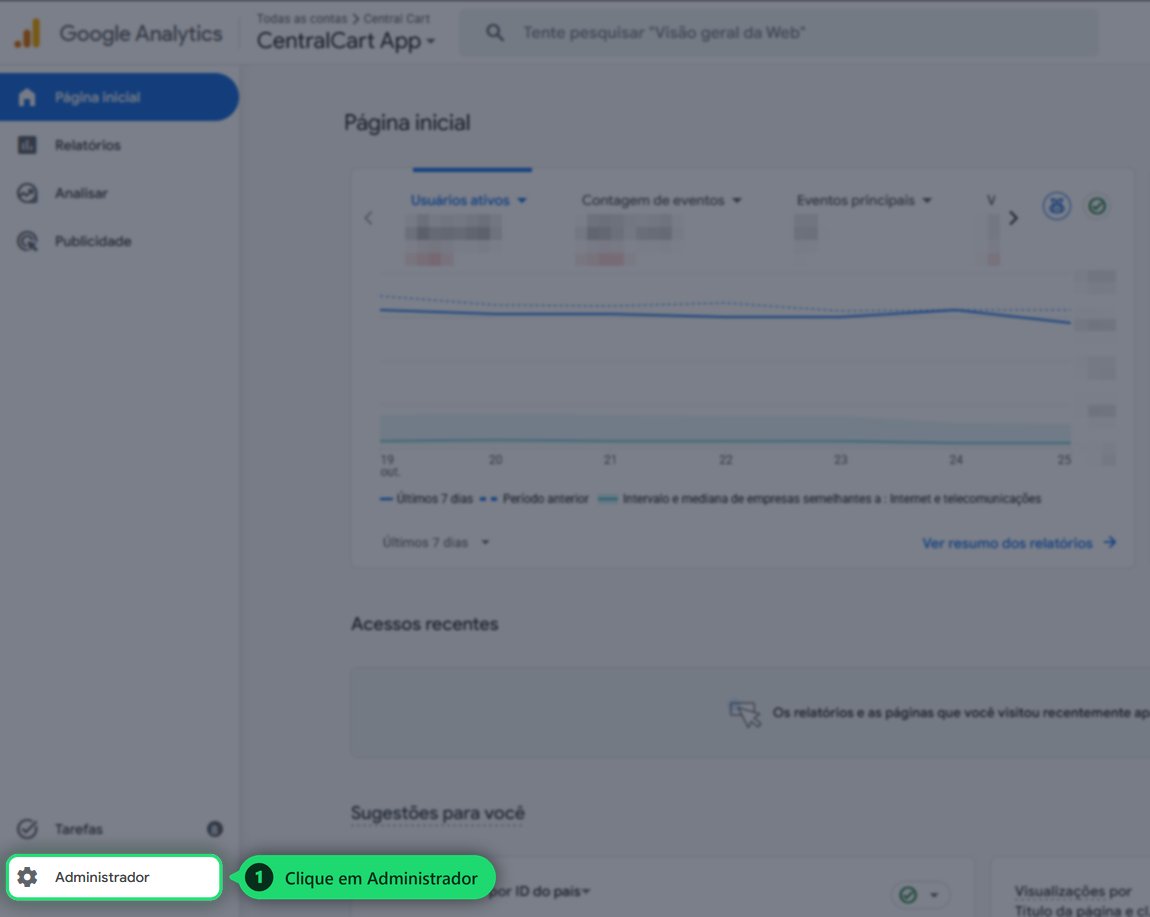Expand the Usuários ativos metric dropdown
Viewport: 1150px width, 917px height.
(x=522, y=200)
